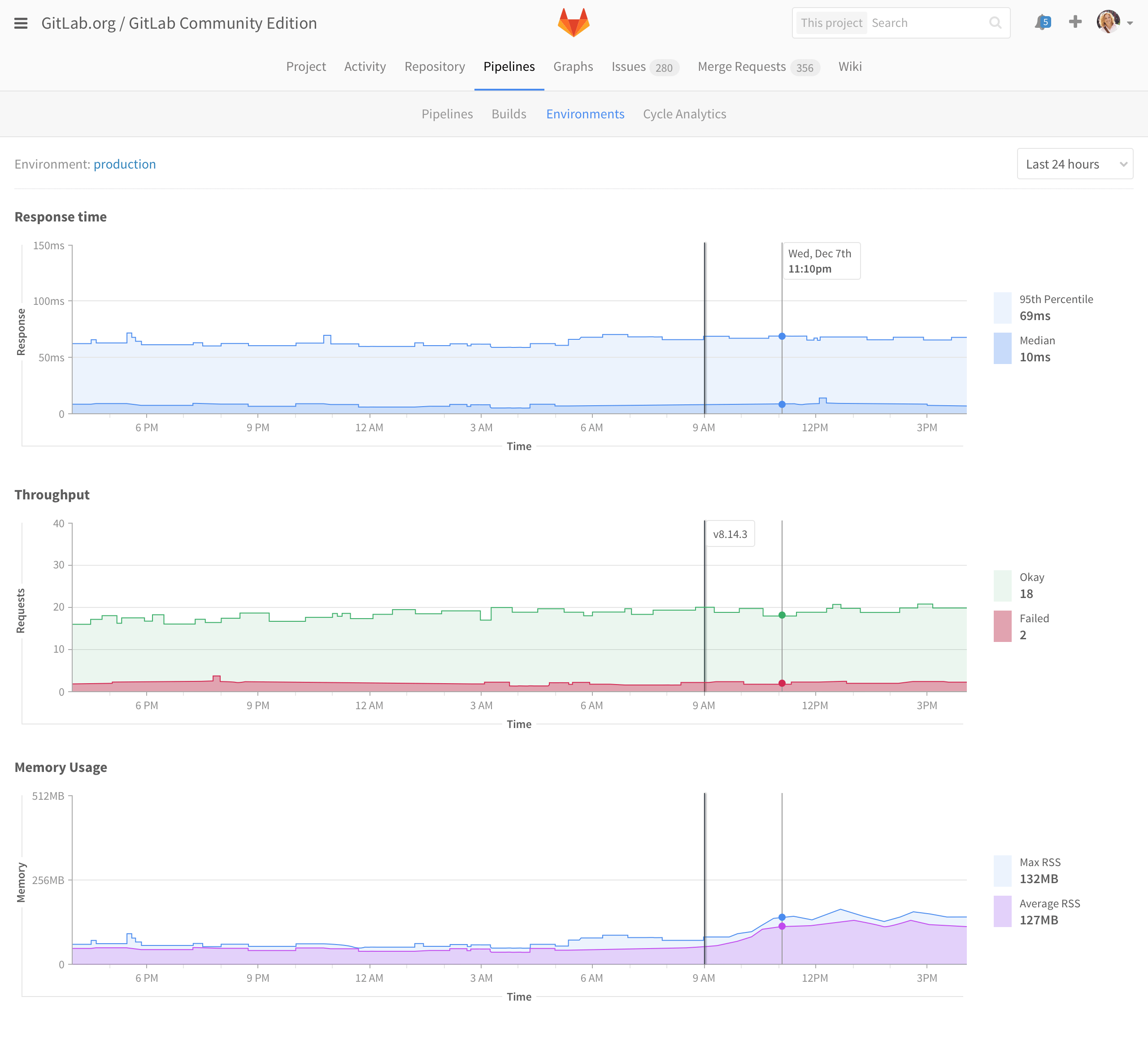Viewport: 1148px width, 1049px height.
Task: Click the 69ms percentile value
Action: 1035,316
